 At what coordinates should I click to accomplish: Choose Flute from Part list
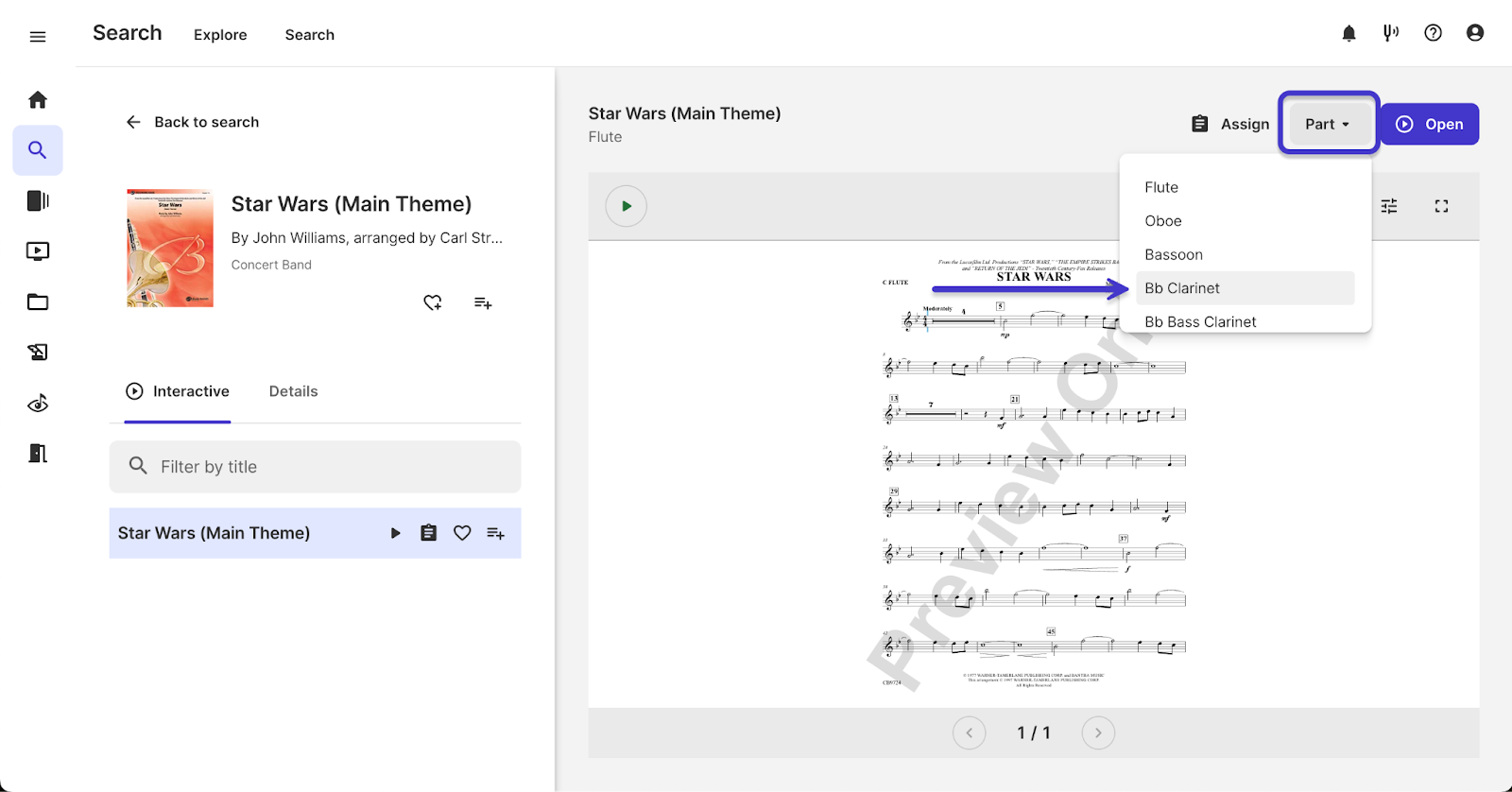pyautogui.click(x=1246, y=187)
